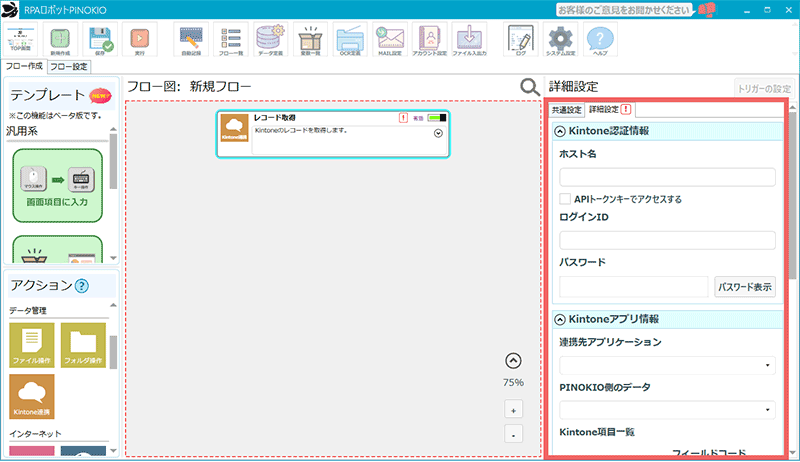Click the red warning icon on node
The height and width of the screenshot is (462, 800).
[403, 118]
